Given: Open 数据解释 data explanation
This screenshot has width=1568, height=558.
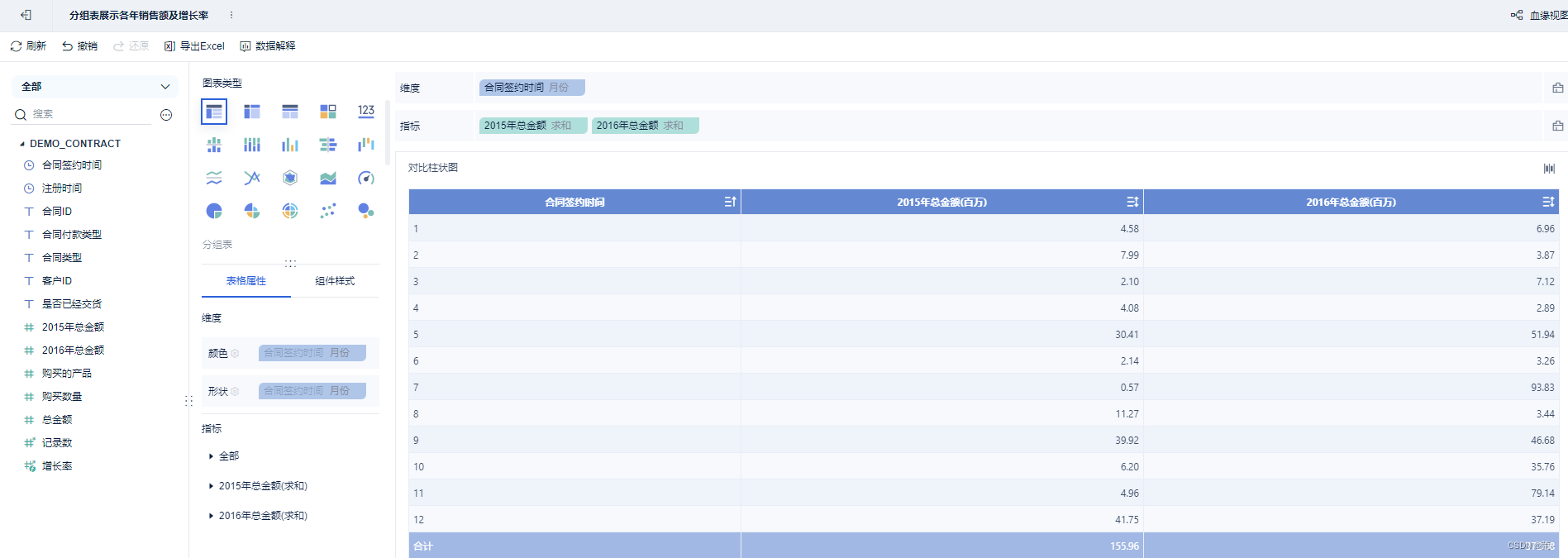Looking at the screenshot, I should pyautogui.click(x=268, y=46).
